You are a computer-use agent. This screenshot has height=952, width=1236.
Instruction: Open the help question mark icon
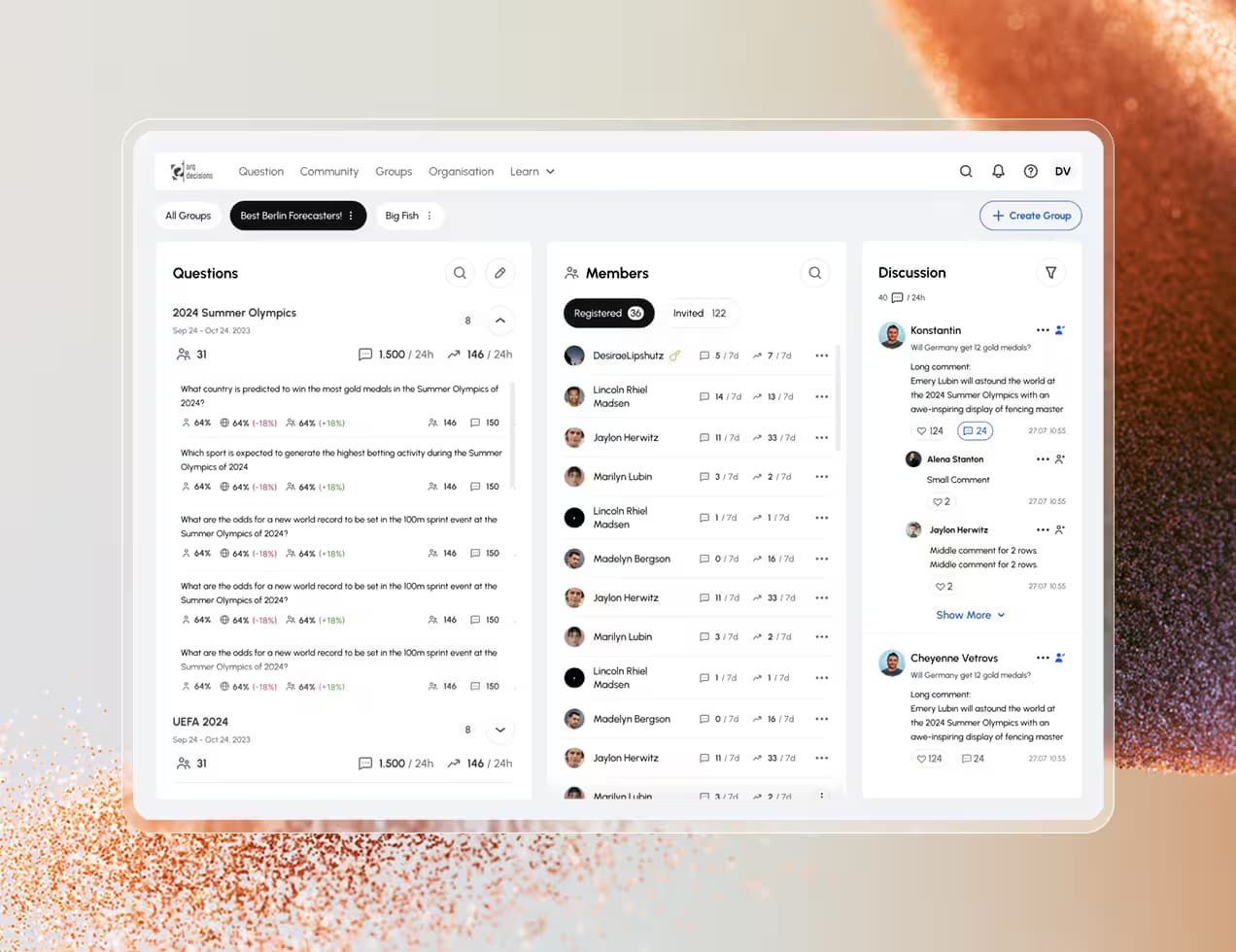pos(1031,171)
